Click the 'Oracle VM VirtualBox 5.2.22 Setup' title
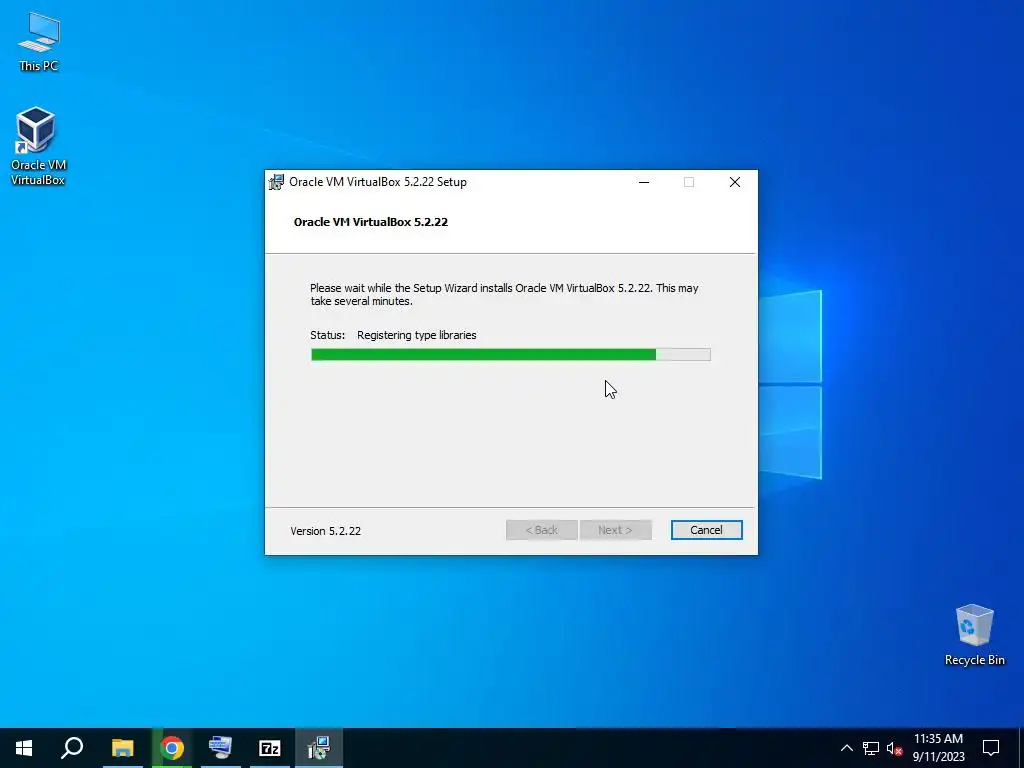The height and width of the screenshot is (768, 1024). click(377, 182)
